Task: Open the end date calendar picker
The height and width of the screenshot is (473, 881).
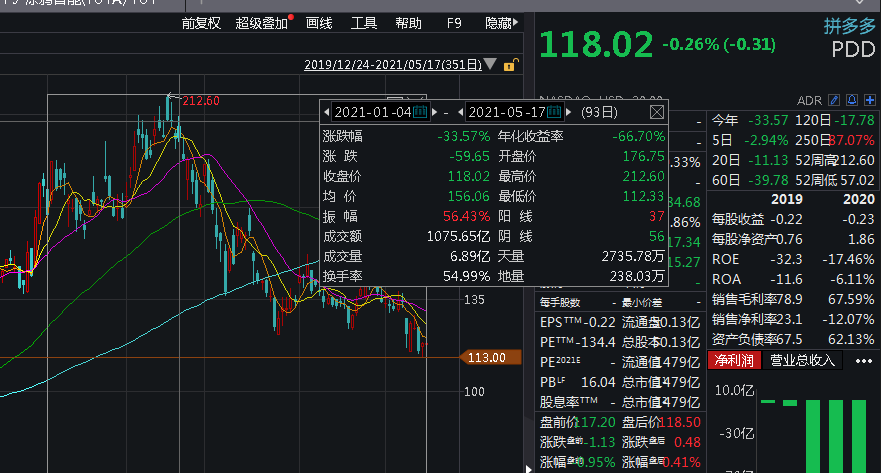Action: (554, 112)
